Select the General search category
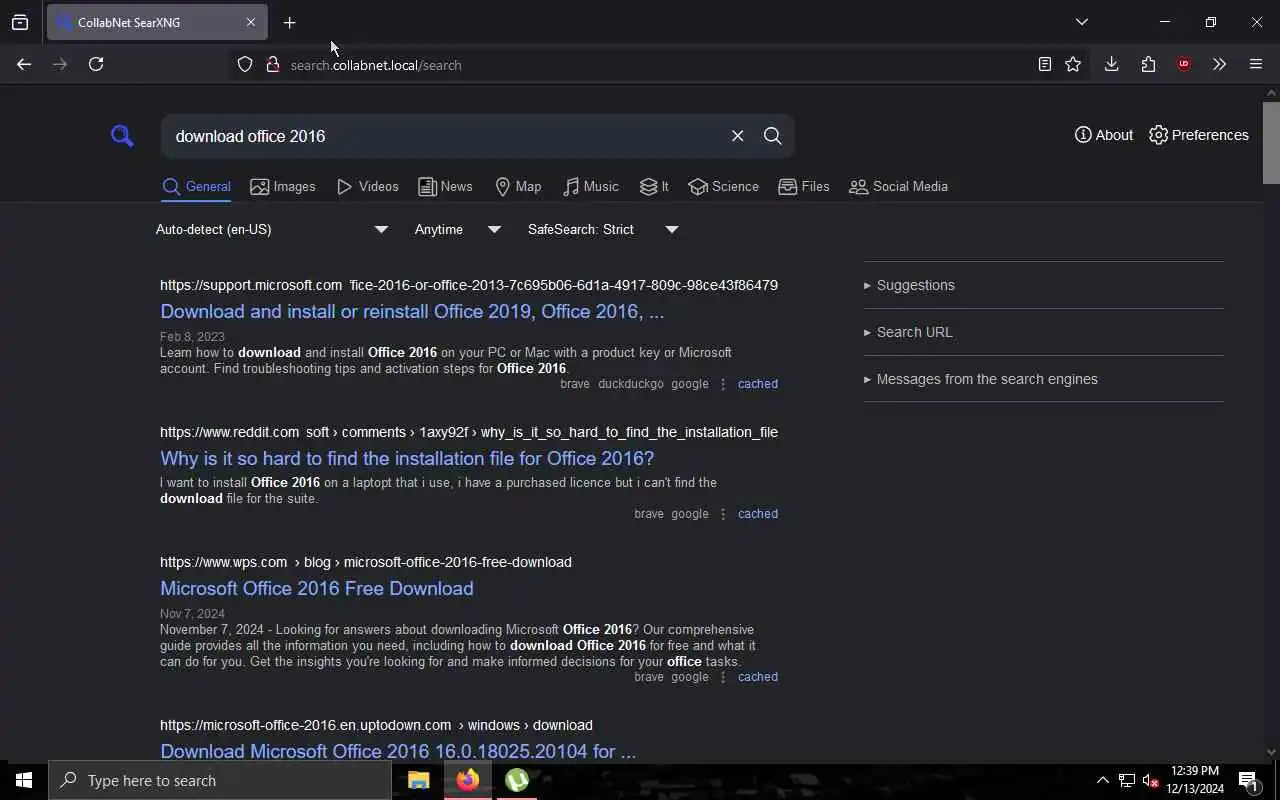The image size is (1280, 800). click(x=196, y=186)
